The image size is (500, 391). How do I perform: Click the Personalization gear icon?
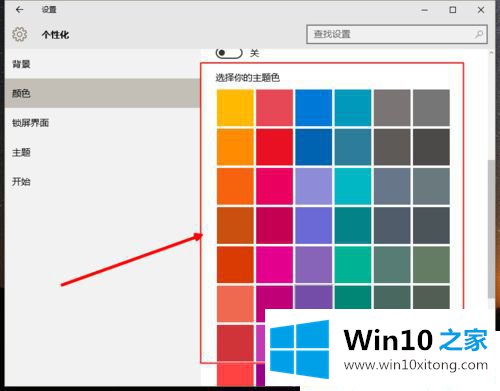(x=19, y=34)
